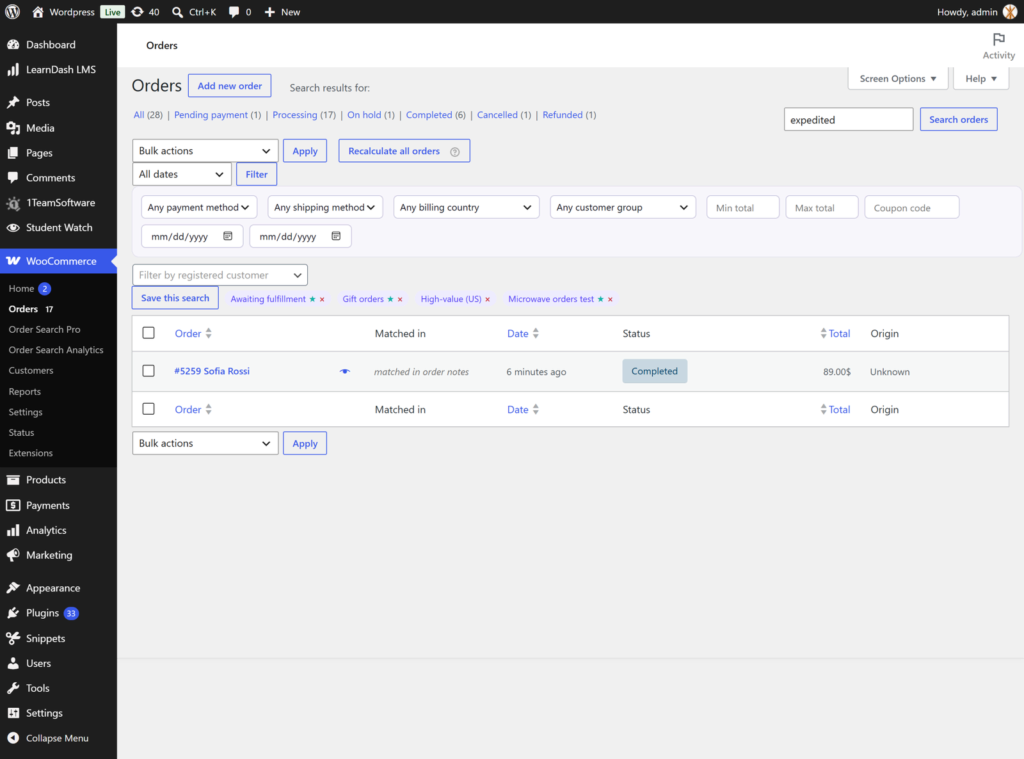Remove the Awaiting fulfillment saved search
This screenshot has width=1024, height=759.
coord(322,299)
